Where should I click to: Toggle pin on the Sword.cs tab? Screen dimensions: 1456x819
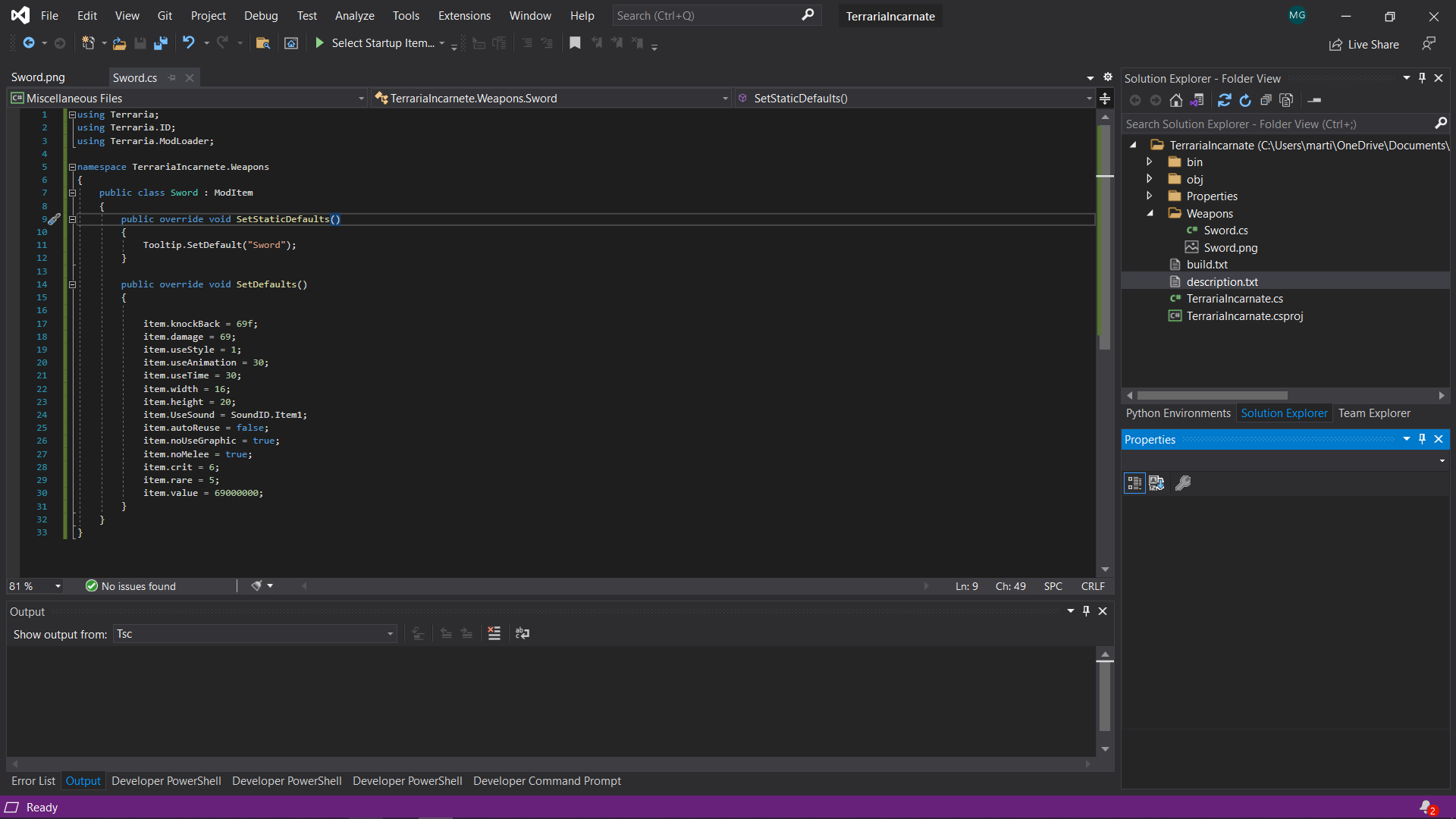172,78
